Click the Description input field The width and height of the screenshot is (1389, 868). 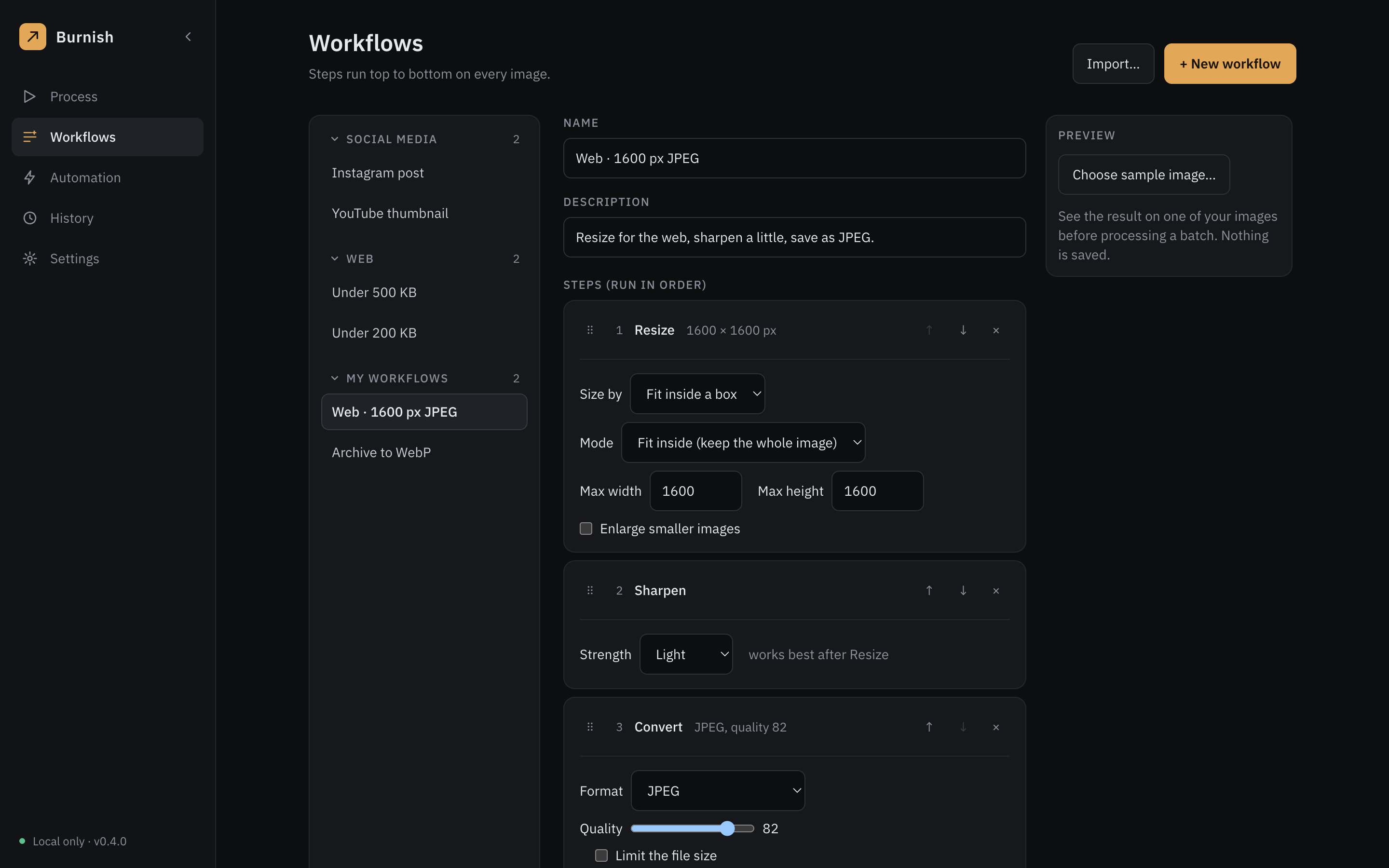(x=794, y=237)
